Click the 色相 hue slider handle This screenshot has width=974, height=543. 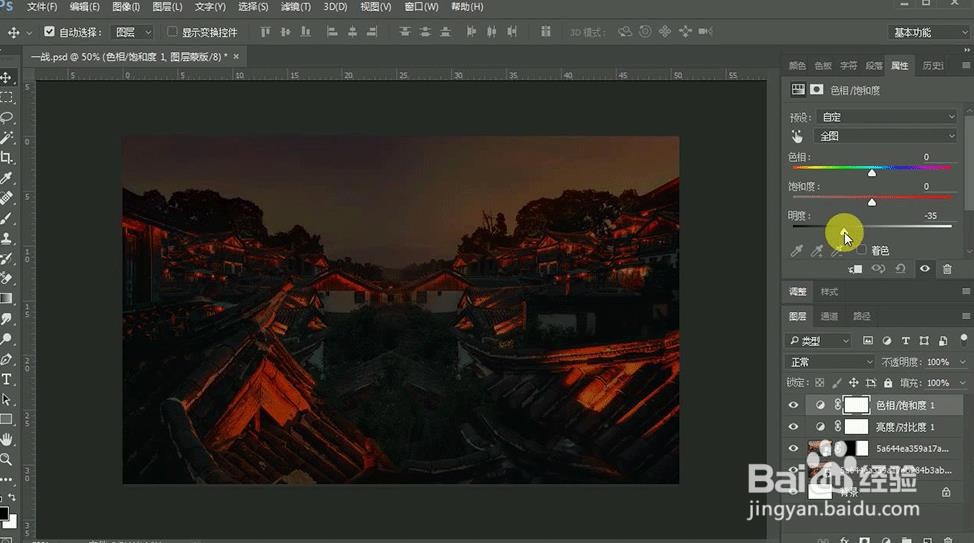(872, 173)
